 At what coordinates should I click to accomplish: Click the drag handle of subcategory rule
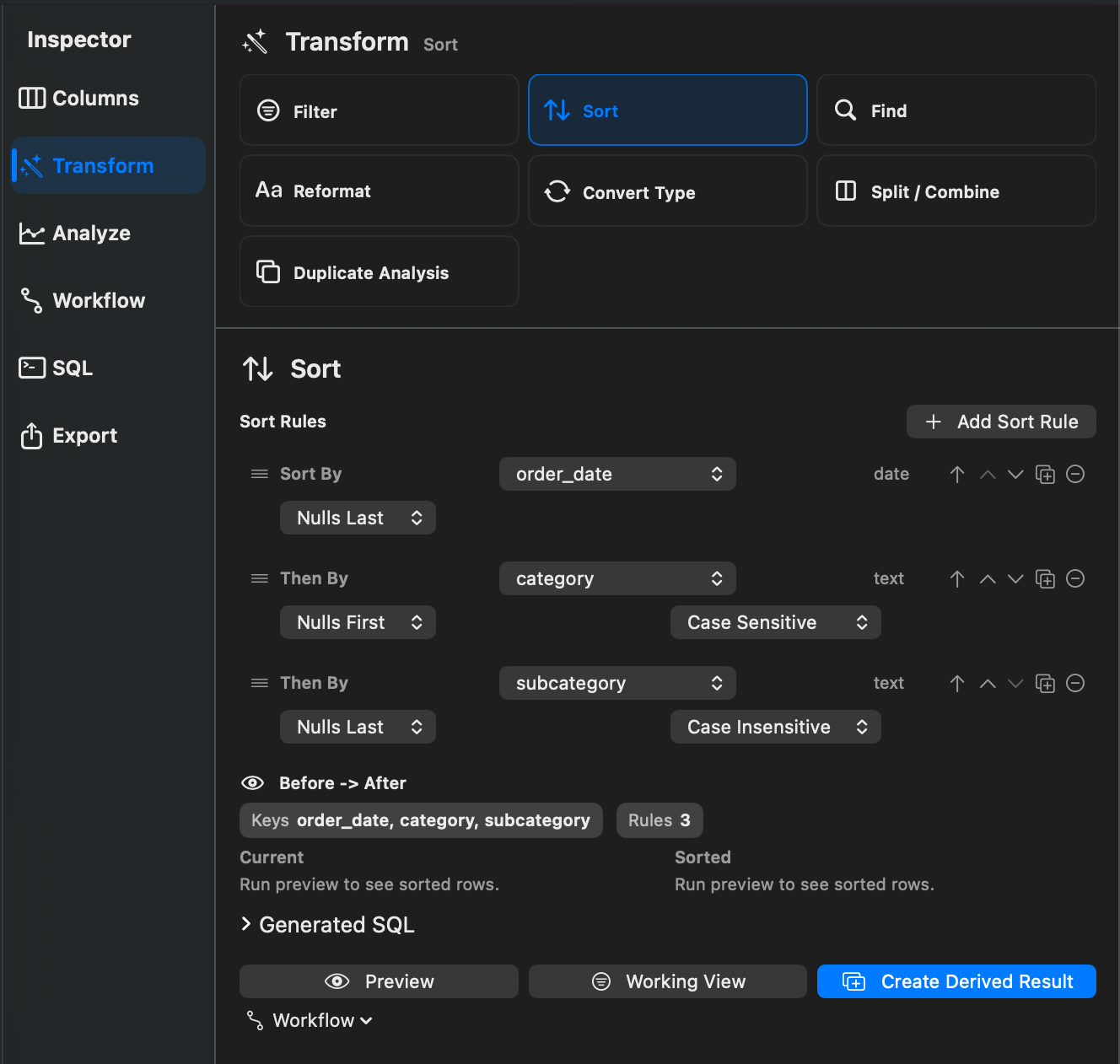tap(260, 683)
